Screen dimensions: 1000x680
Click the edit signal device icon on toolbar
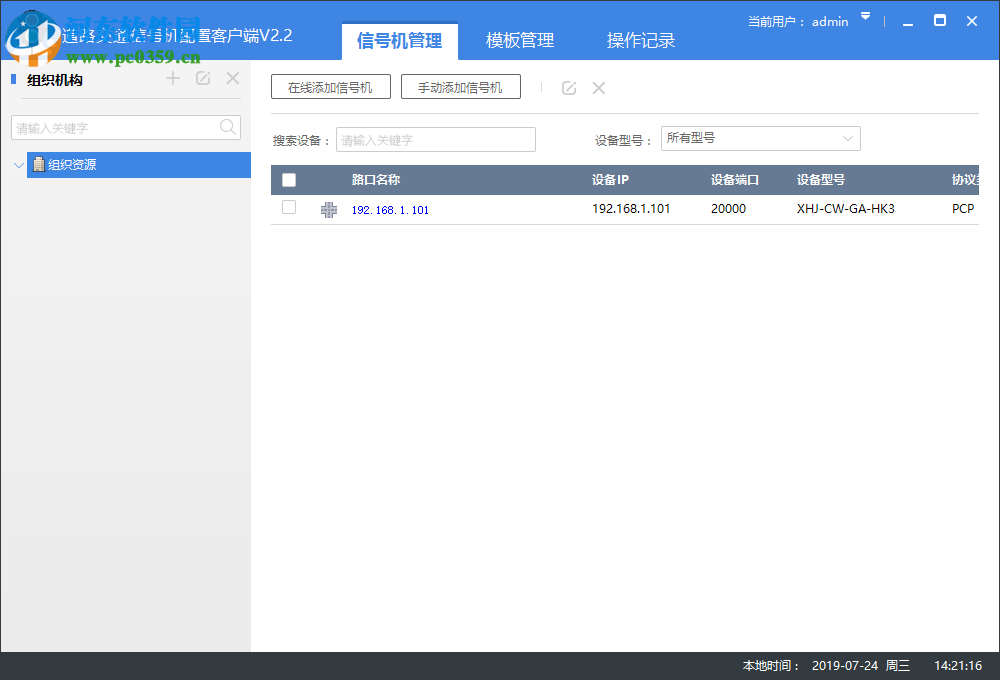pos(568,88)
